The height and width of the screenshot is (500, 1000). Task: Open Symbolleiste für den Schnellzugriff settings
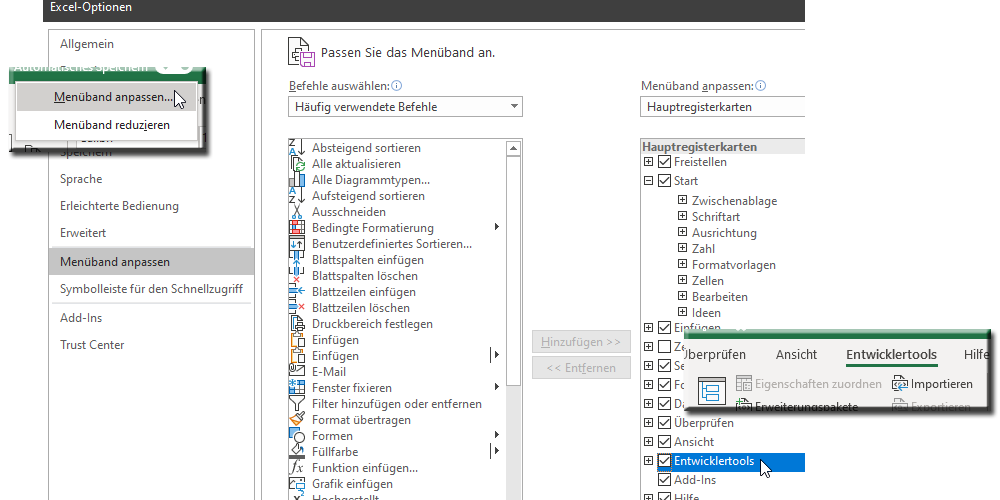[x=151, y=289]
